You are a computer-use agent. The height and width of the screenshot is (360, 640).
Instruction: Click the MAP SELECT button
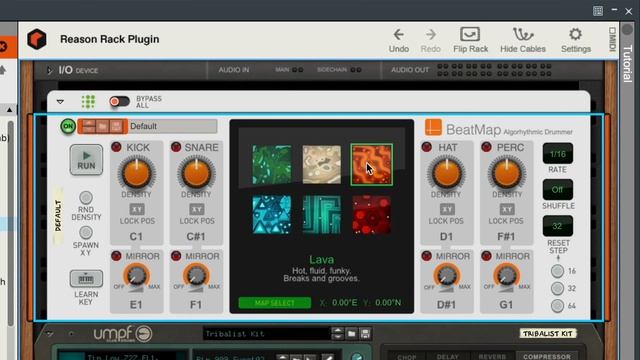(x=275, y=302)
